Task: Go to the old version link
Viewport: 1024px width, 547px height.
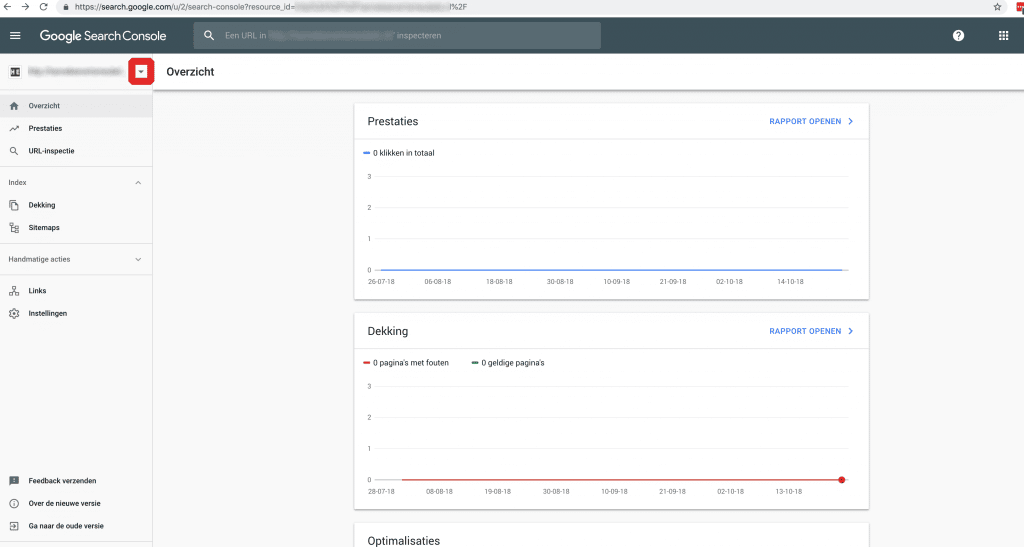Action: coord(65,526)
